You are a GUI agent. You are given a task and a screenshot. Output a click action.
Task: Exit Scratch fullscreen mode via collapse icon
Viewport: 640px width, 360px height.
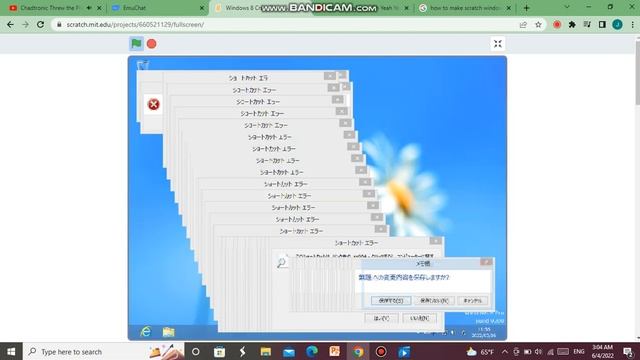[x=498, y=44]
